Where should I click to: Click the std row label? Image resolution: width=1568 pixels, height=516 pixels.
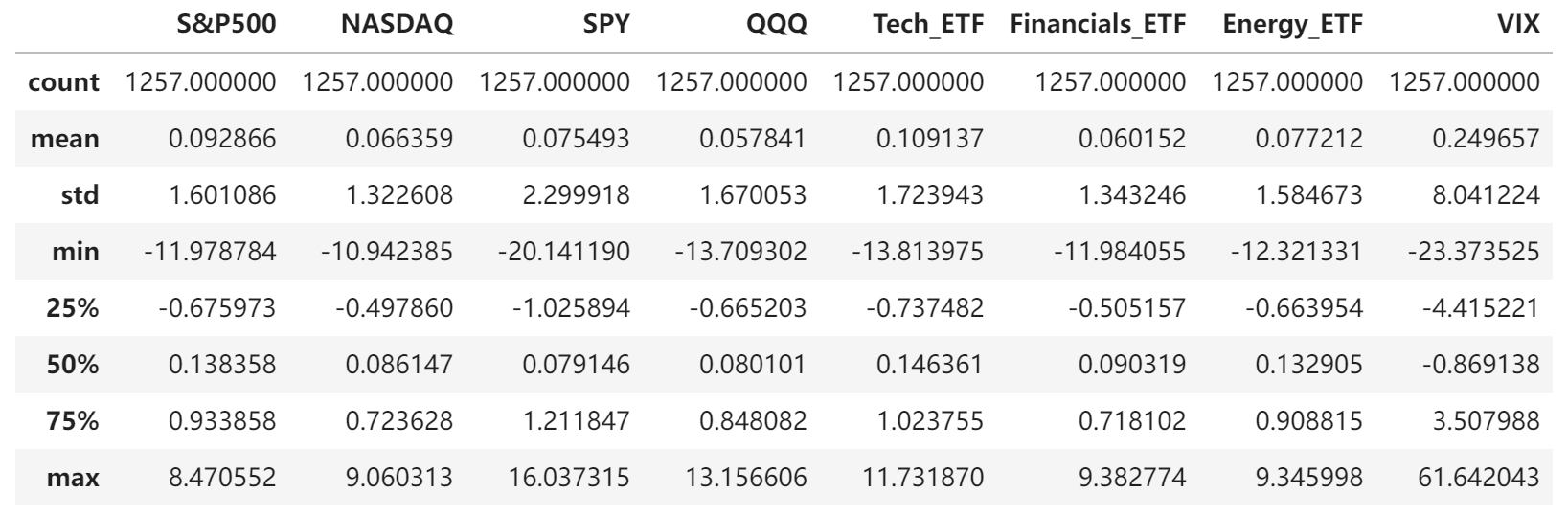point(80,195)
